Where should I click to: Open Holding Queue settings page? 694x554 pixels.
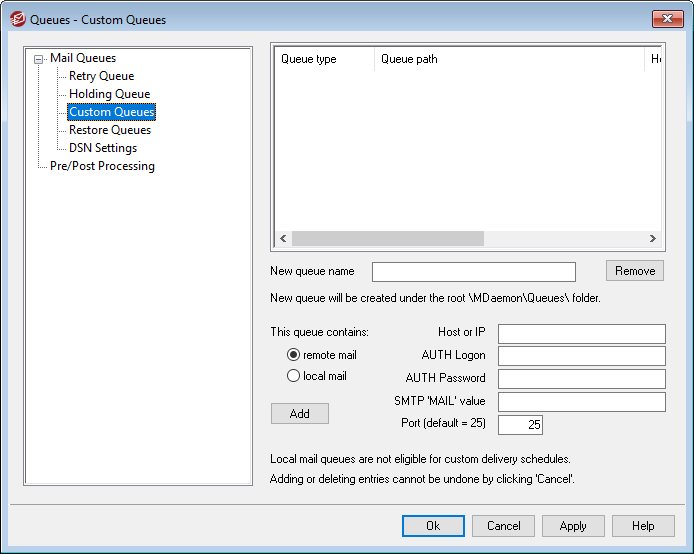coord(109,94)
